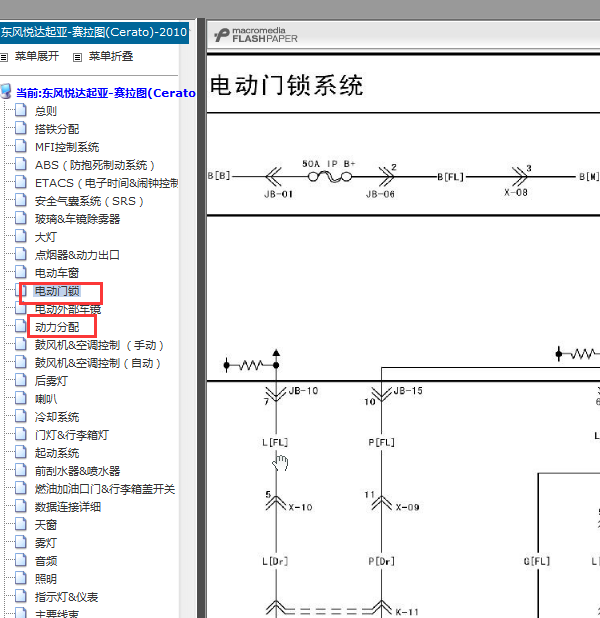Click the JB-10 connector label
The image size is (600, 618).
click(x=303, y=391)
